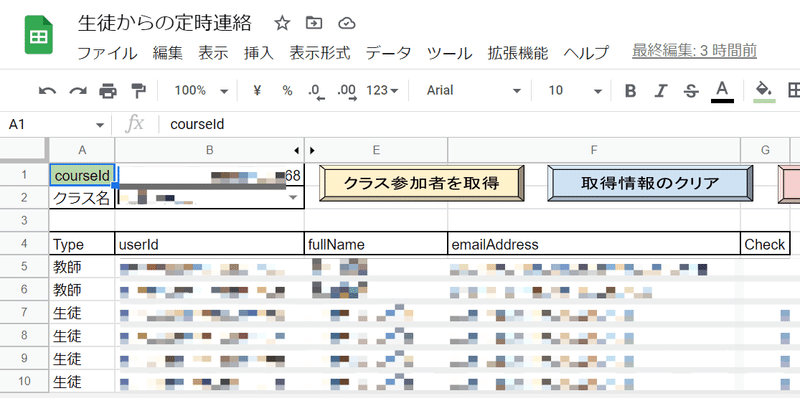Screen dimensions: 800x398
Task: Open the fill color picker
Action: pos(764,92)
